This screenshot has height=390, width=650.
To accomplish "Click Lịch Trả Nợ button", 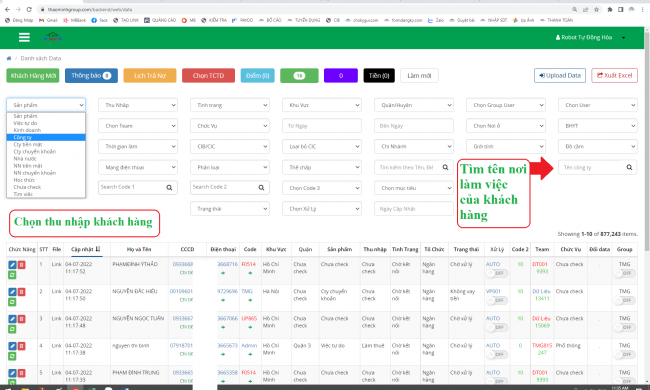I will click(150, 76).
